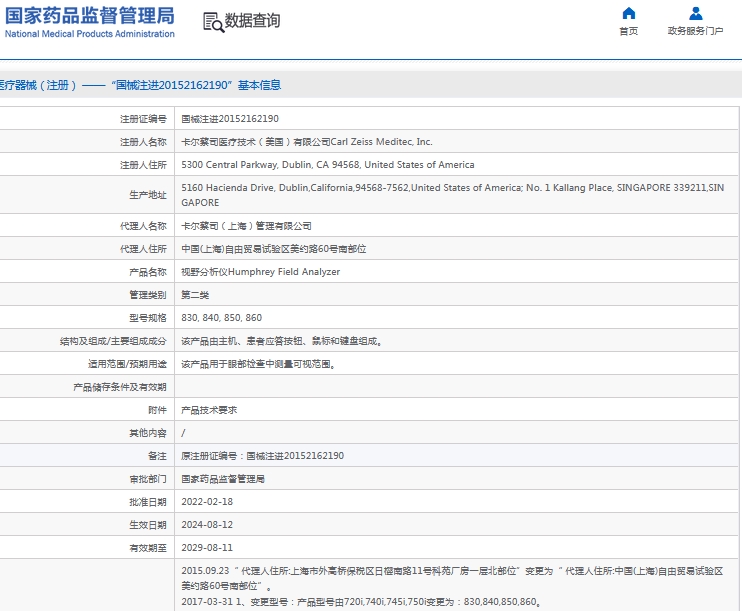Click the approval date 2022-02-18
Screen dimensions: 742x611
pos(206,502)
